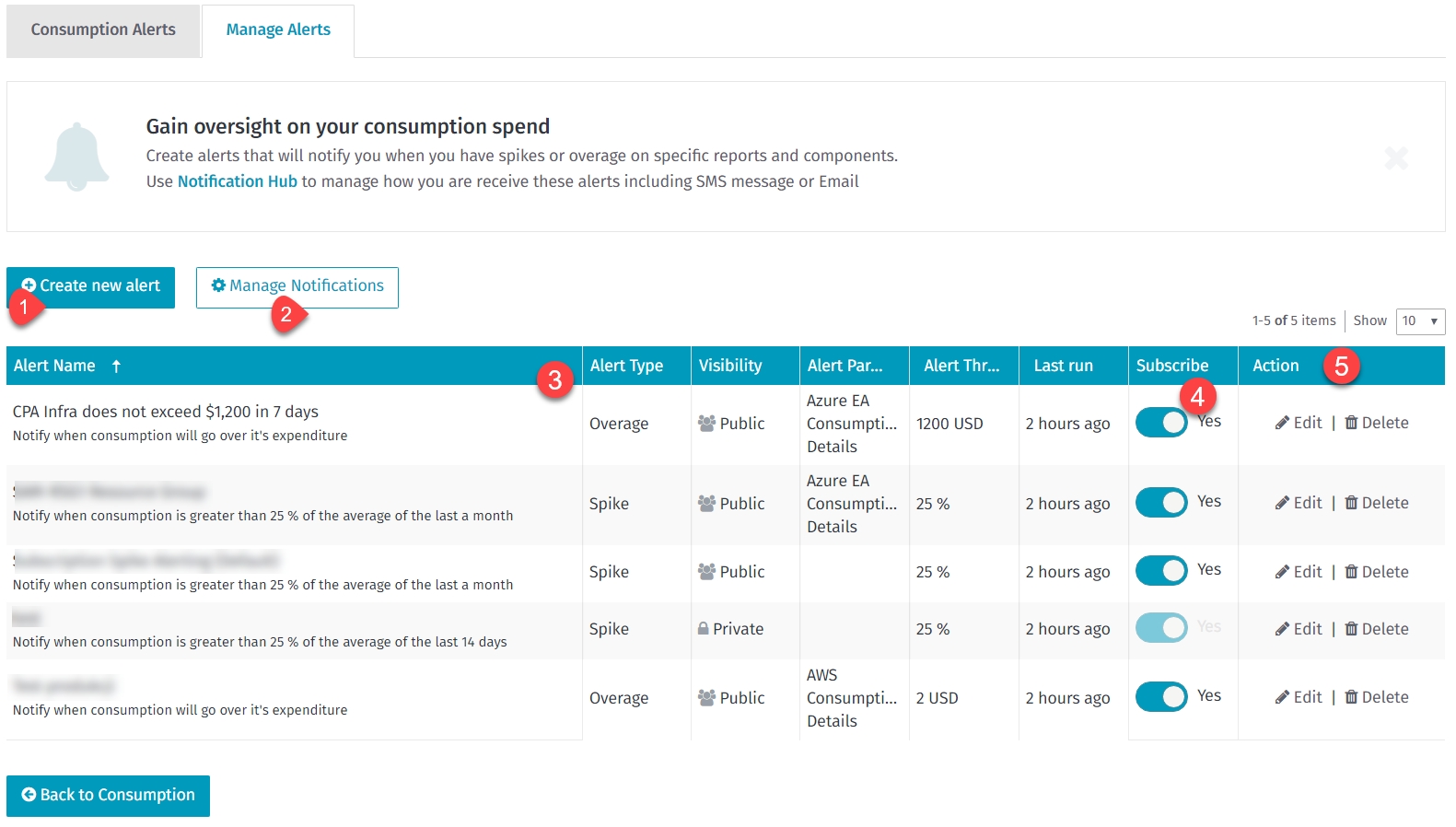Switch to the Consumption Alerts tab

coord(103,29)
